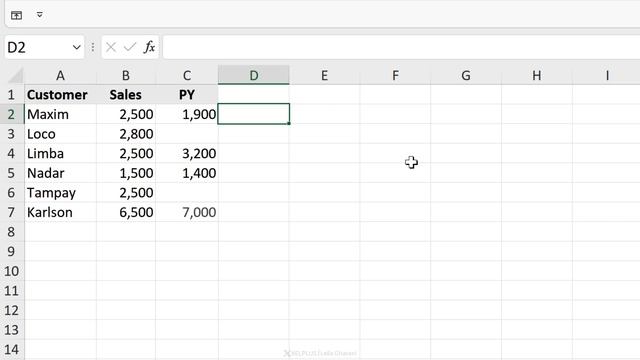Select column B header
The width and height of the screenshot is (640, 360).
click(x=126, y=76)
